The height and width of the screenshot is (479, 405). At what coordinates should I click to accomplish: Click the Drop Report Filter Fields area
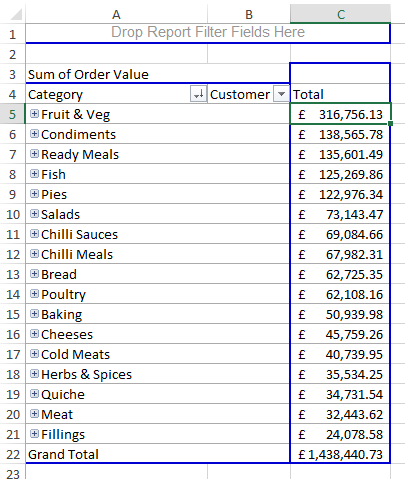coord(208,33)
